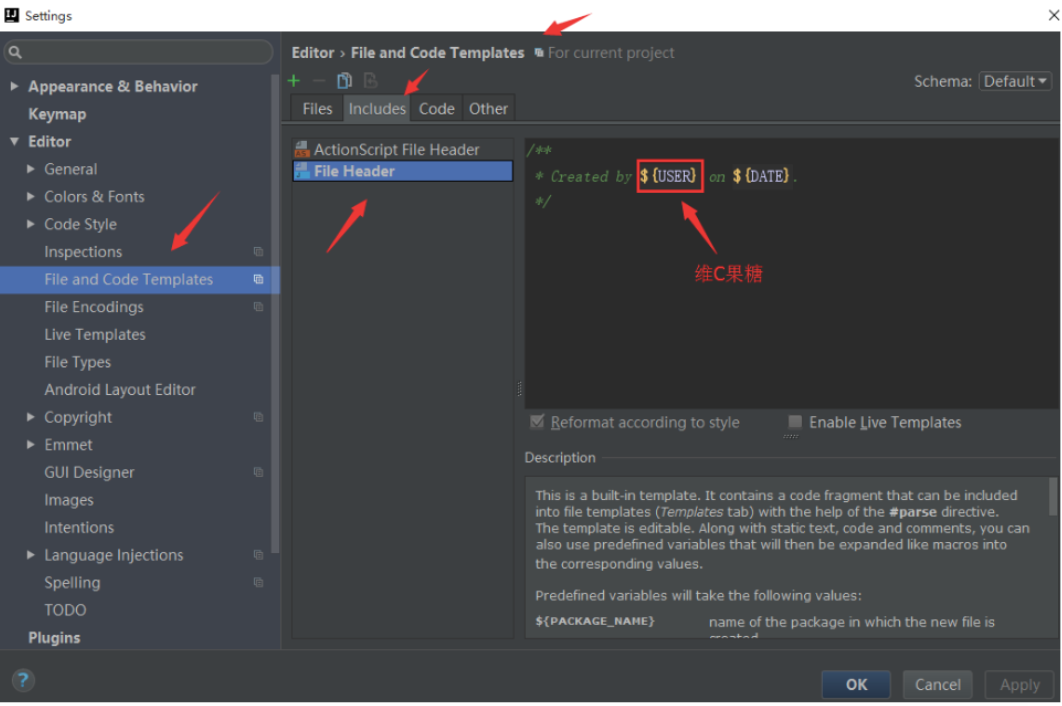Screen dimensions: 1062x706
Task: Switch to the Includes tab
Action: point(377,108)
